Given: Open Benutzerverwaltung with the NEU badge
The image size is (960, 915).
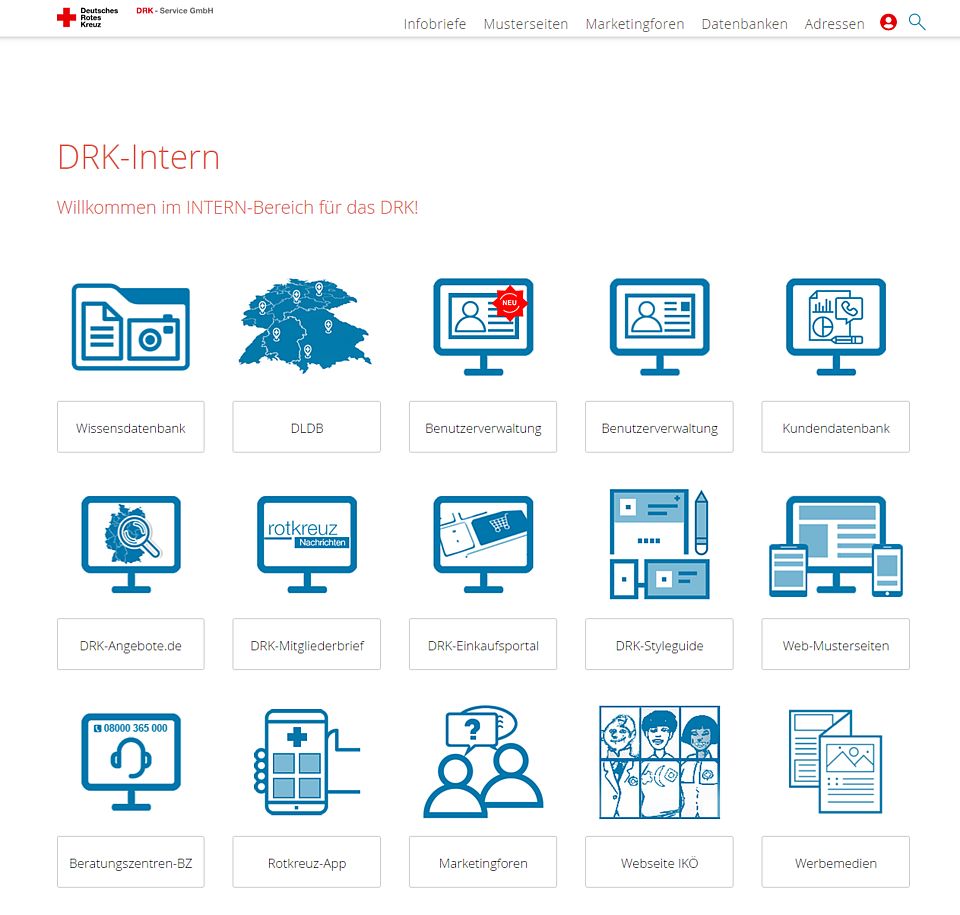Looking at the screenshot, I should tap(482, 325).
